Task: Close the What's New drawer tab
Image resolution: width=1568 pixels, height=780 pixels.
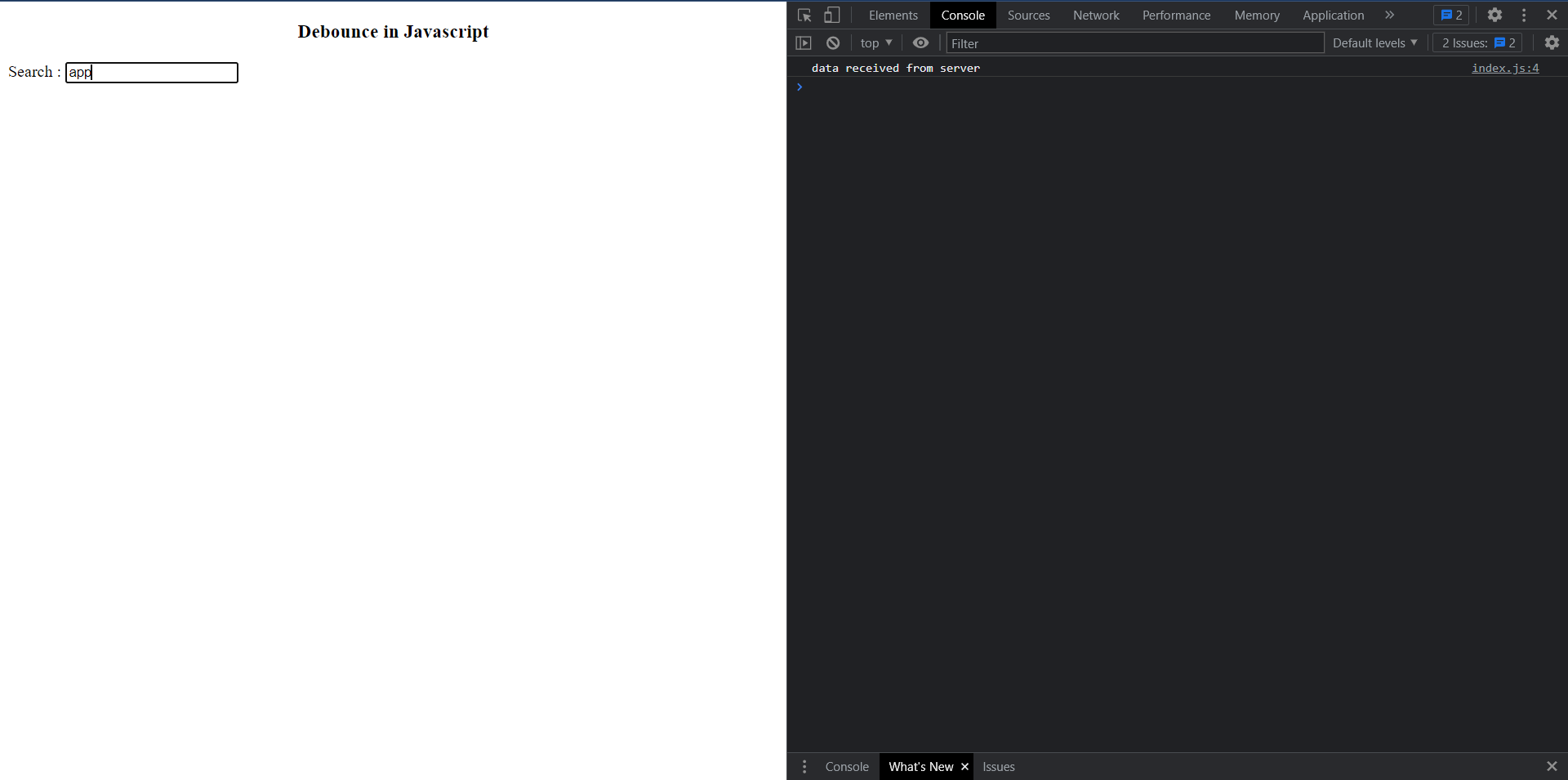Action: point(964,767)
